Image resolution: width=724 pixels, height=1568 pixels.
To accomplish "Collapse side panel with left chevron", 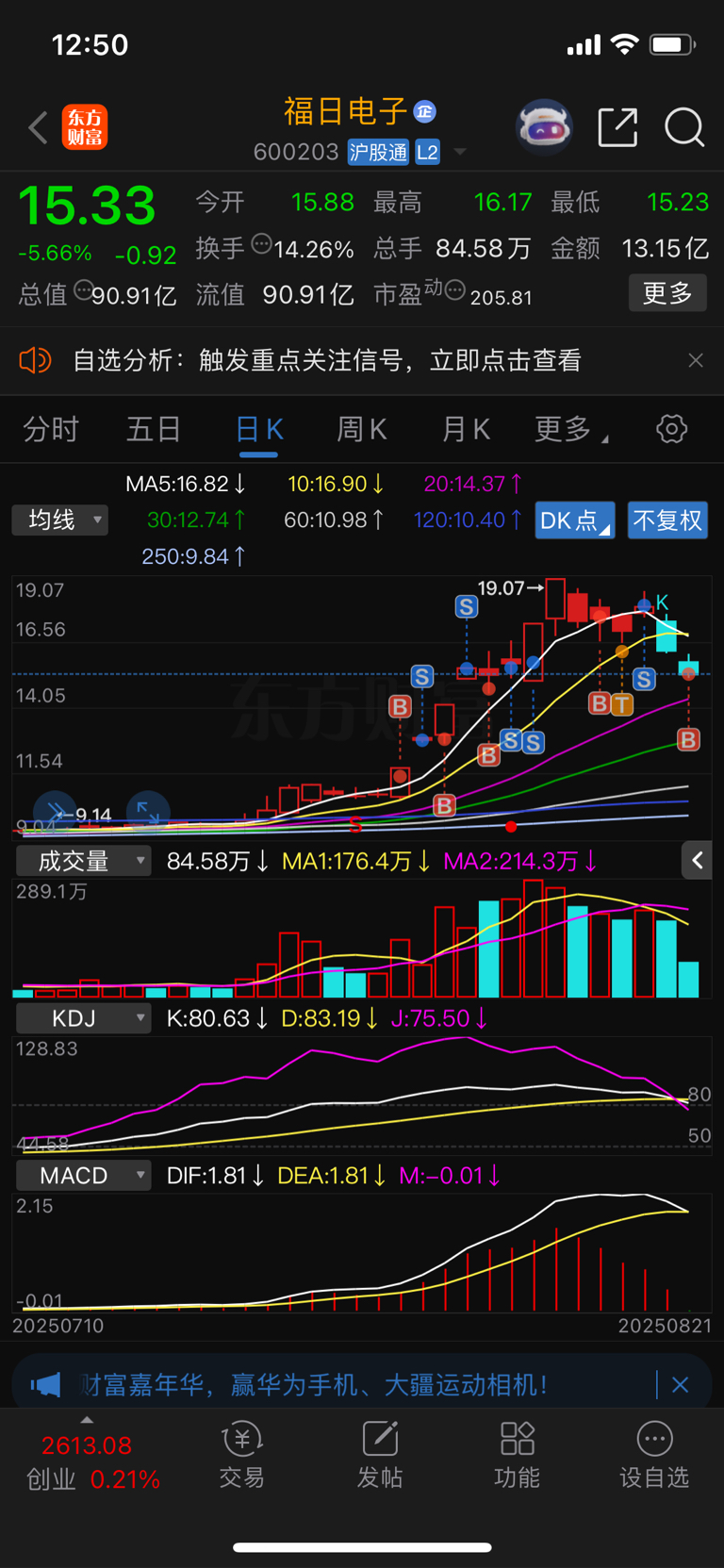I will click(697, 860).
